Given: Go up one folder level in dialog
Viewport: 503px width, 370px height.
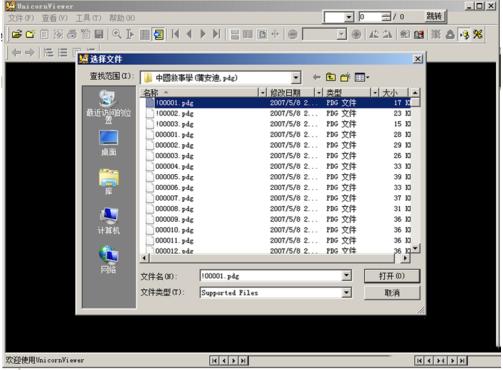Looking at the screenshot, I should click(x=331, y=77).
